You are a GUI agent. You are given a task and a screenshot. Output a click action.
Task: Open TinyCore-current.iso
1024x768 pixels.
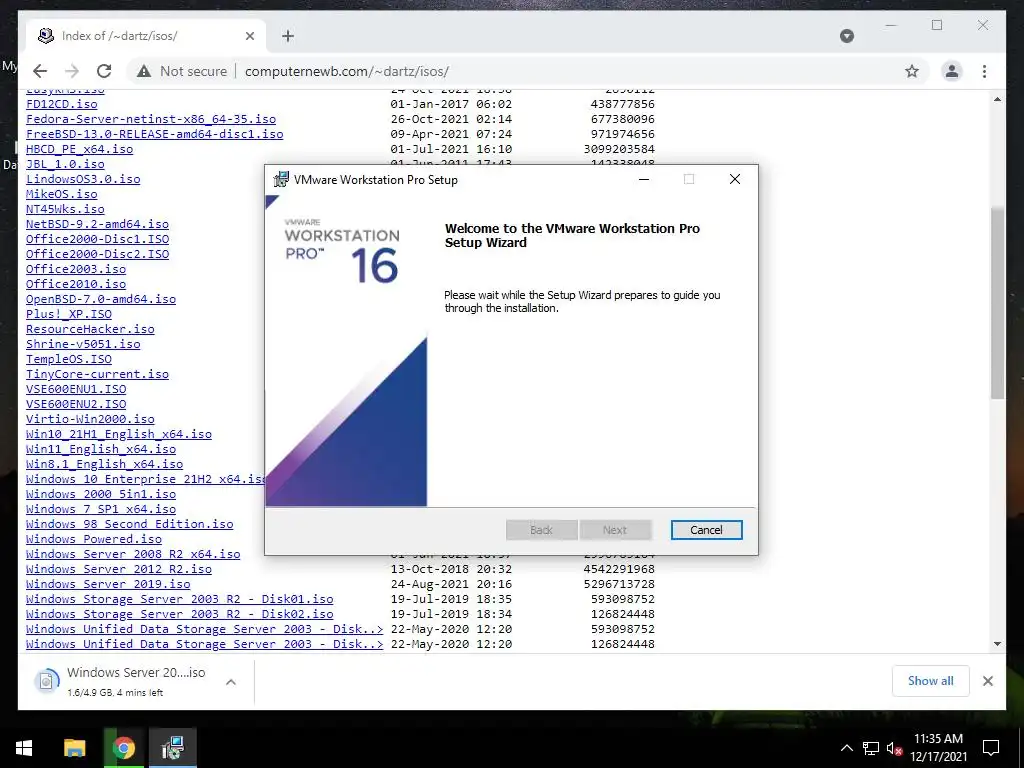point(97,374)
